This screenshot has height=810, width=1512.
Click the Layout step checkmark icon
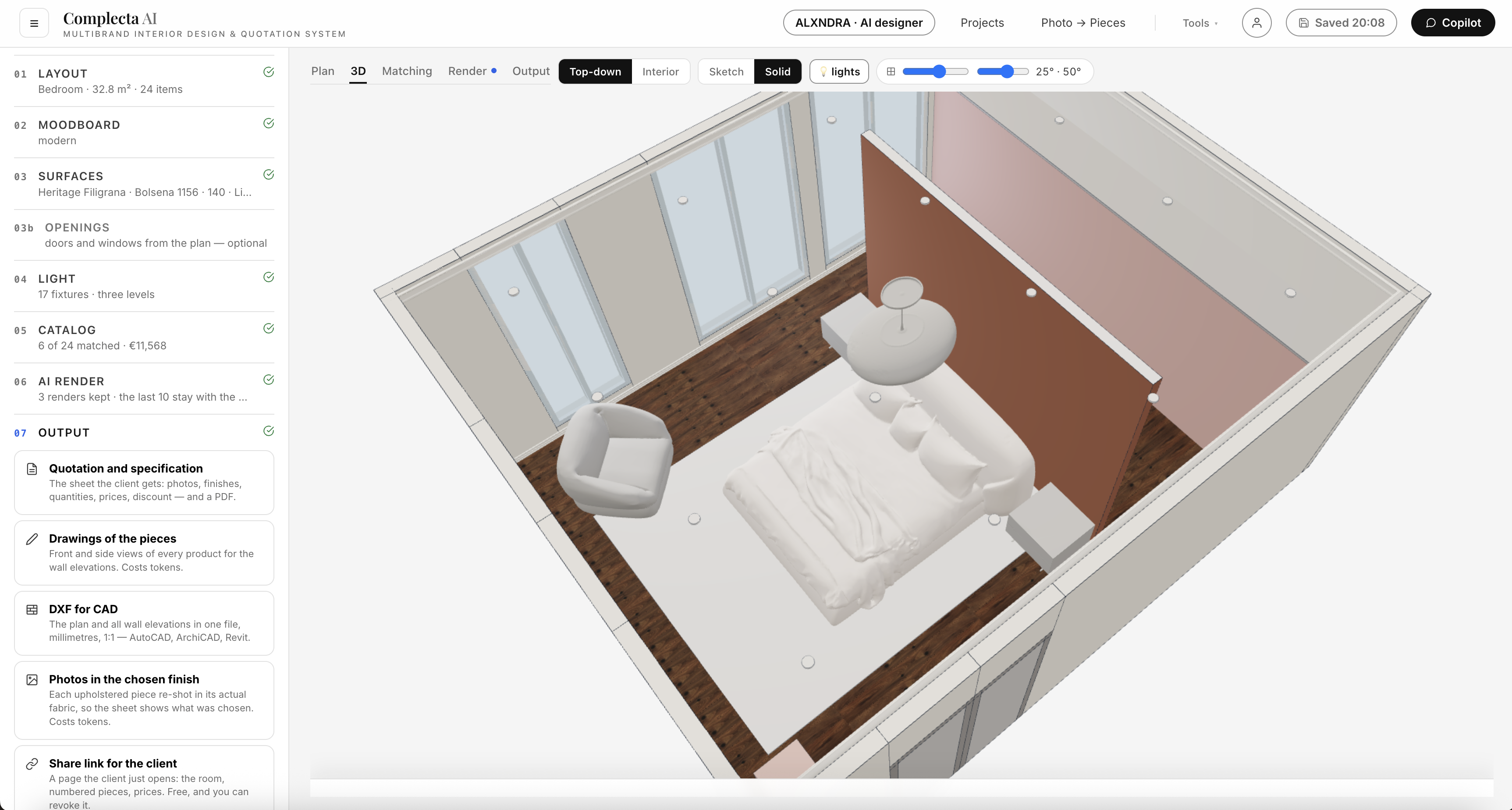coord(269,72)
